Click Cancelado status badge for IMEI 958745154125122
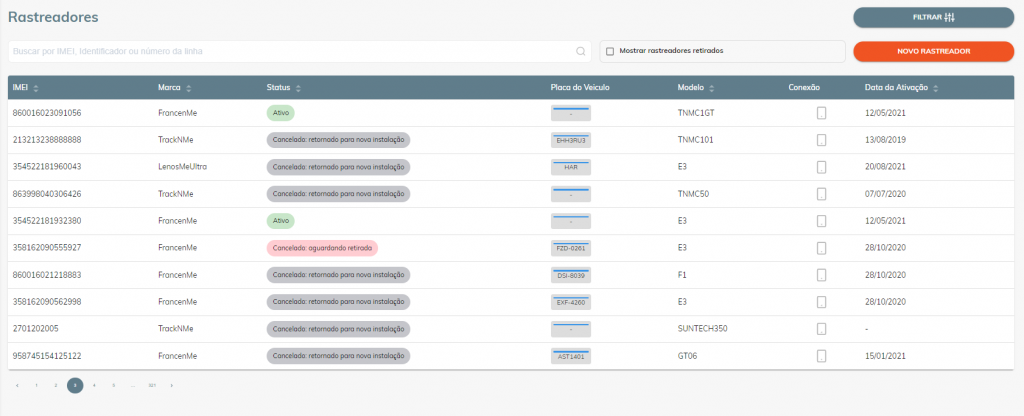1024x416 pixels. click(x=338, y=357)
